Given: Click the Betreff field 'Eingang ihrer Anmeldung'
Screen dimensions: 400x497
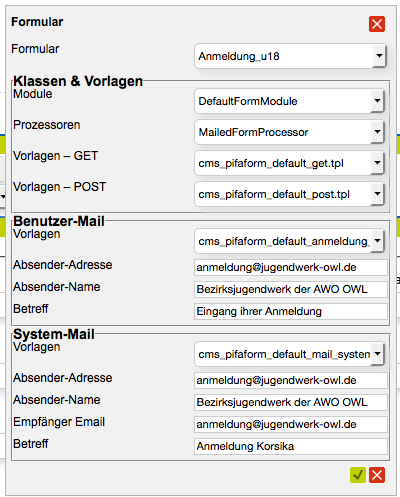Looking at the screenshot, I should click(x=291, y=311).
